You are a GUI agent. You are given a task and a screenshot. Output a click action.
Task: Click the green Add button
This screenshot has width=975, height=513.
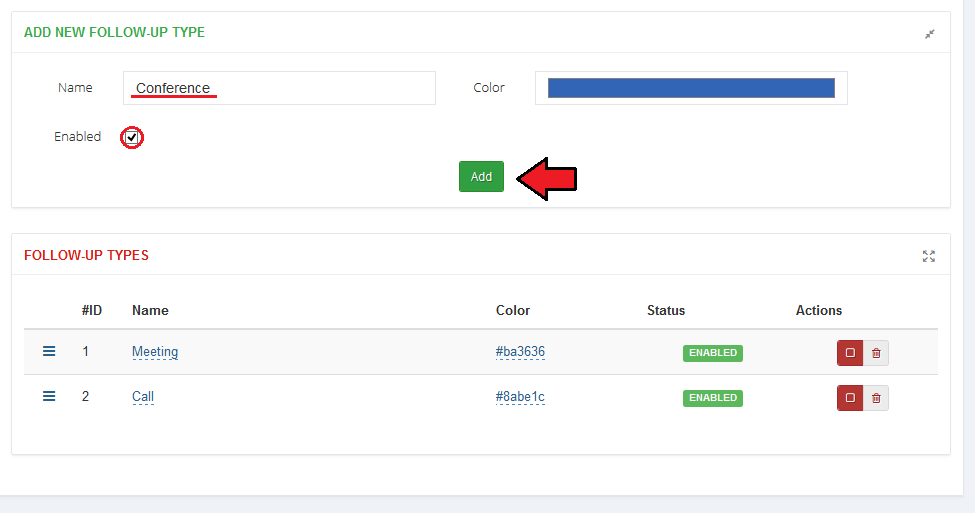(x=481, y=177)
